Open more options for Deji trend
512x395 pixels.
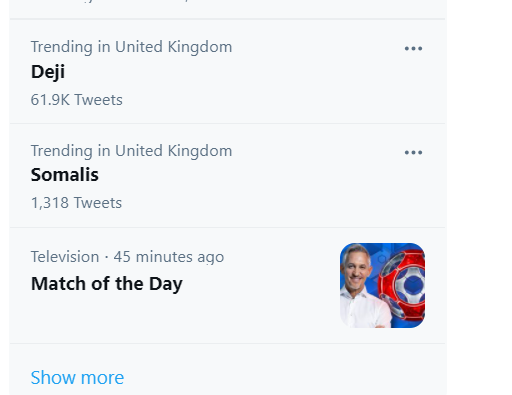[413, 49]
